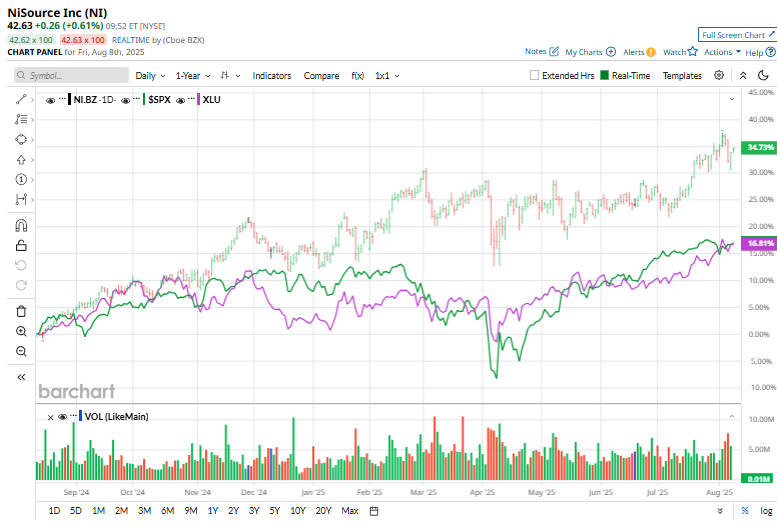
Task: Click the XLU purple color swatch
Action: point(198,100)
